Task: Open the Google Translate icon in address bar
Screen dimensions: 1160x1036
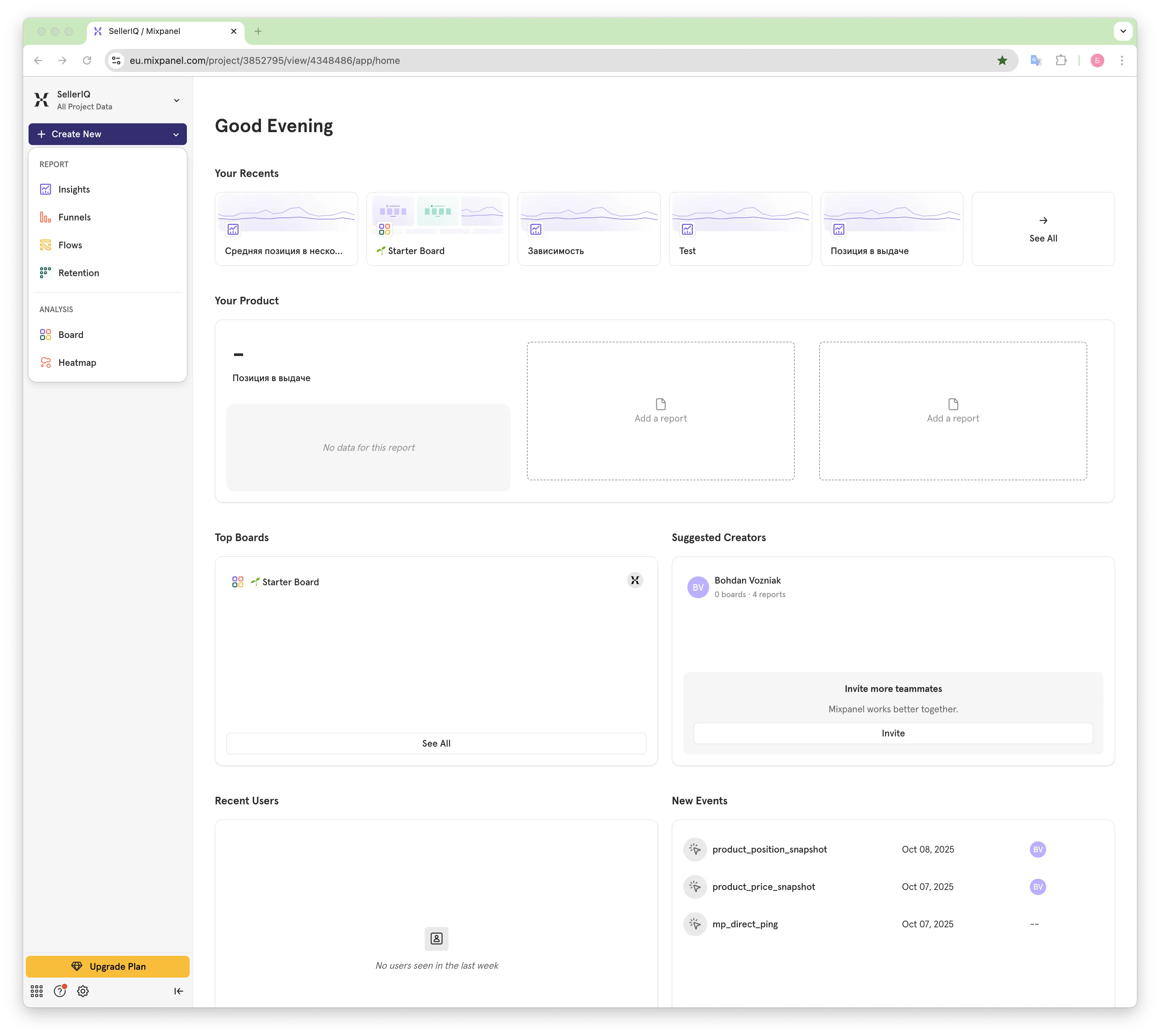Action: pos(1036,60)
